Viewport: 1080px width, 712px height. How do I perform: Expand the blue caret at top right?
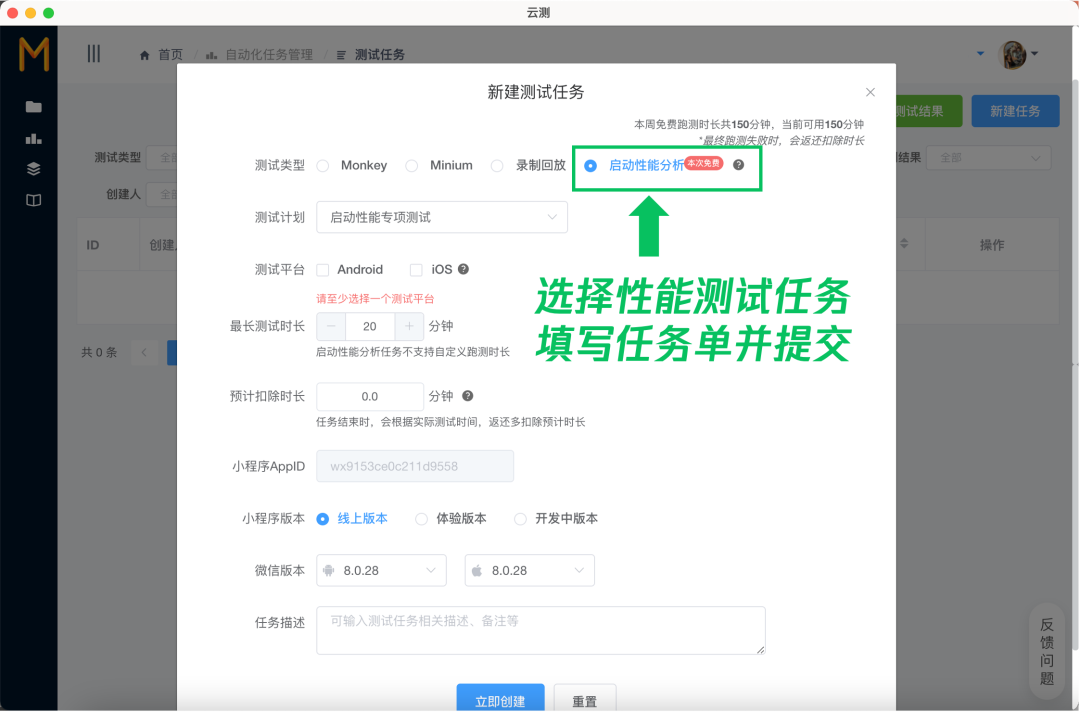[x=980, y=54]
